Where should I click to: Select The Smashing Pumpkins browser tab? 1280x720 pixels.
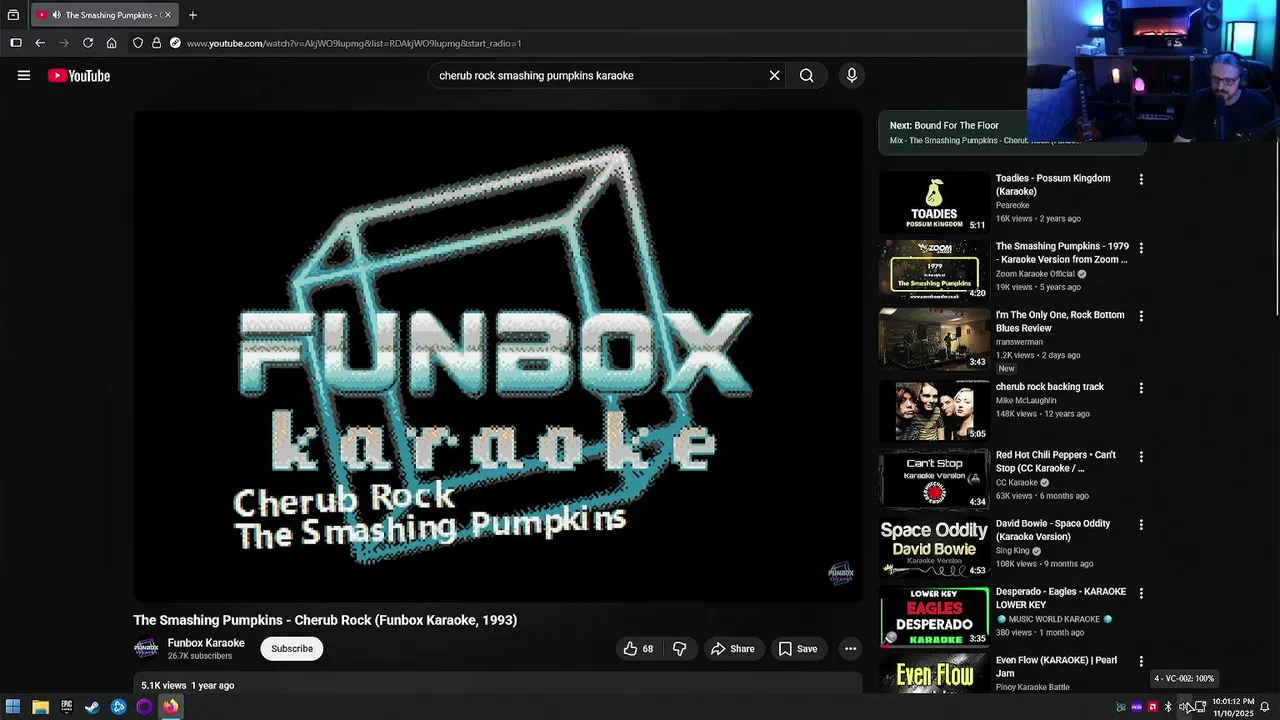(104, 15)
